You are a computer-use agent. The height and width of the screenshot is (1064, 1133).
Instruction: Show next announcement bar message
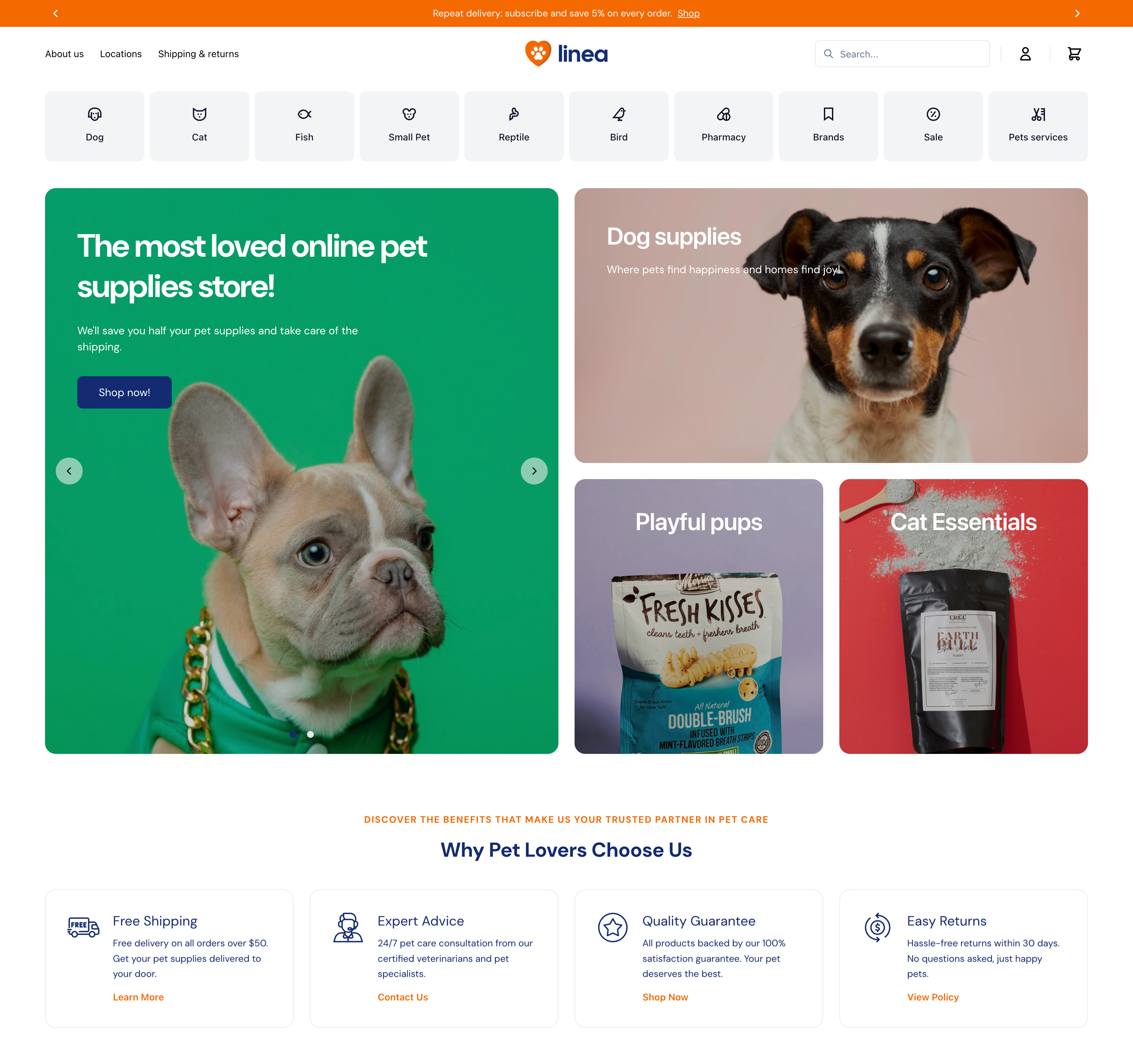(x=1077, y=13)
